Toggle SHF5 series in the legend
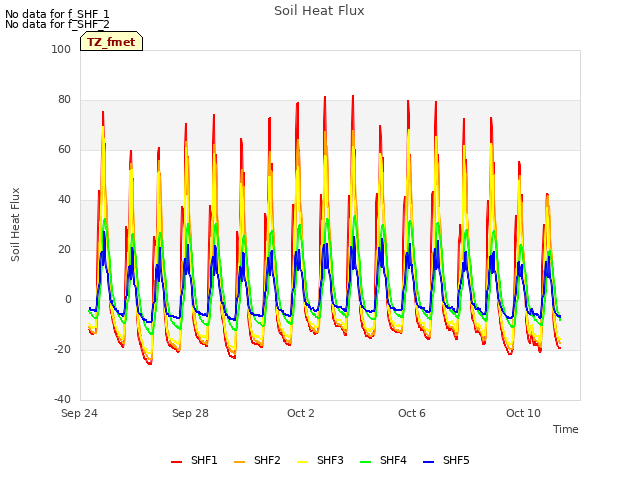Viewport: 640px width, 480px height. pyautogui.click(x=446, y=460)
